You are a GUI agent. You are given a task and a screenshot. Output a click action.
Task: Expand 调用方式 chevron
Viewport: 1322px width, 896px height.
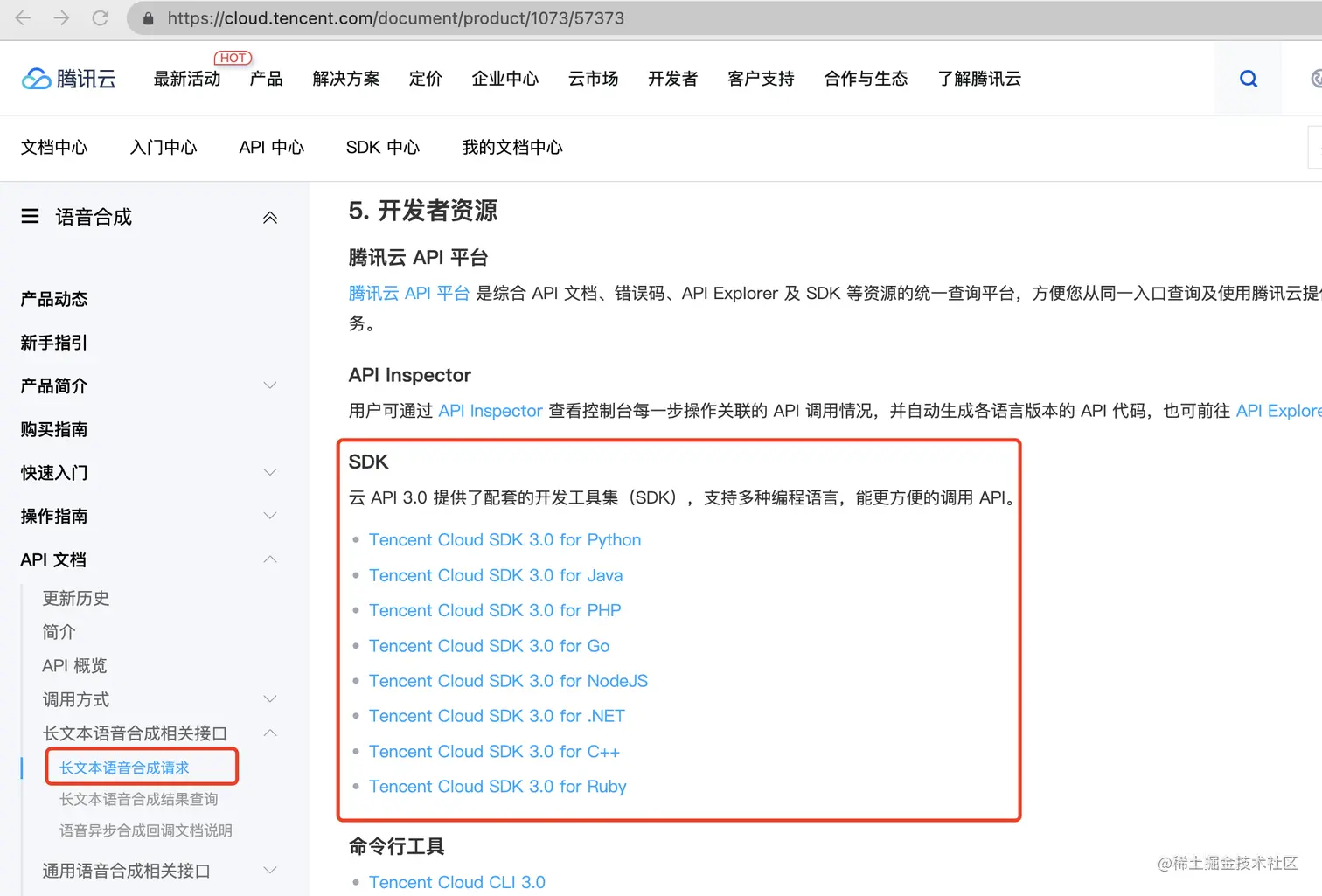(270, 699)
